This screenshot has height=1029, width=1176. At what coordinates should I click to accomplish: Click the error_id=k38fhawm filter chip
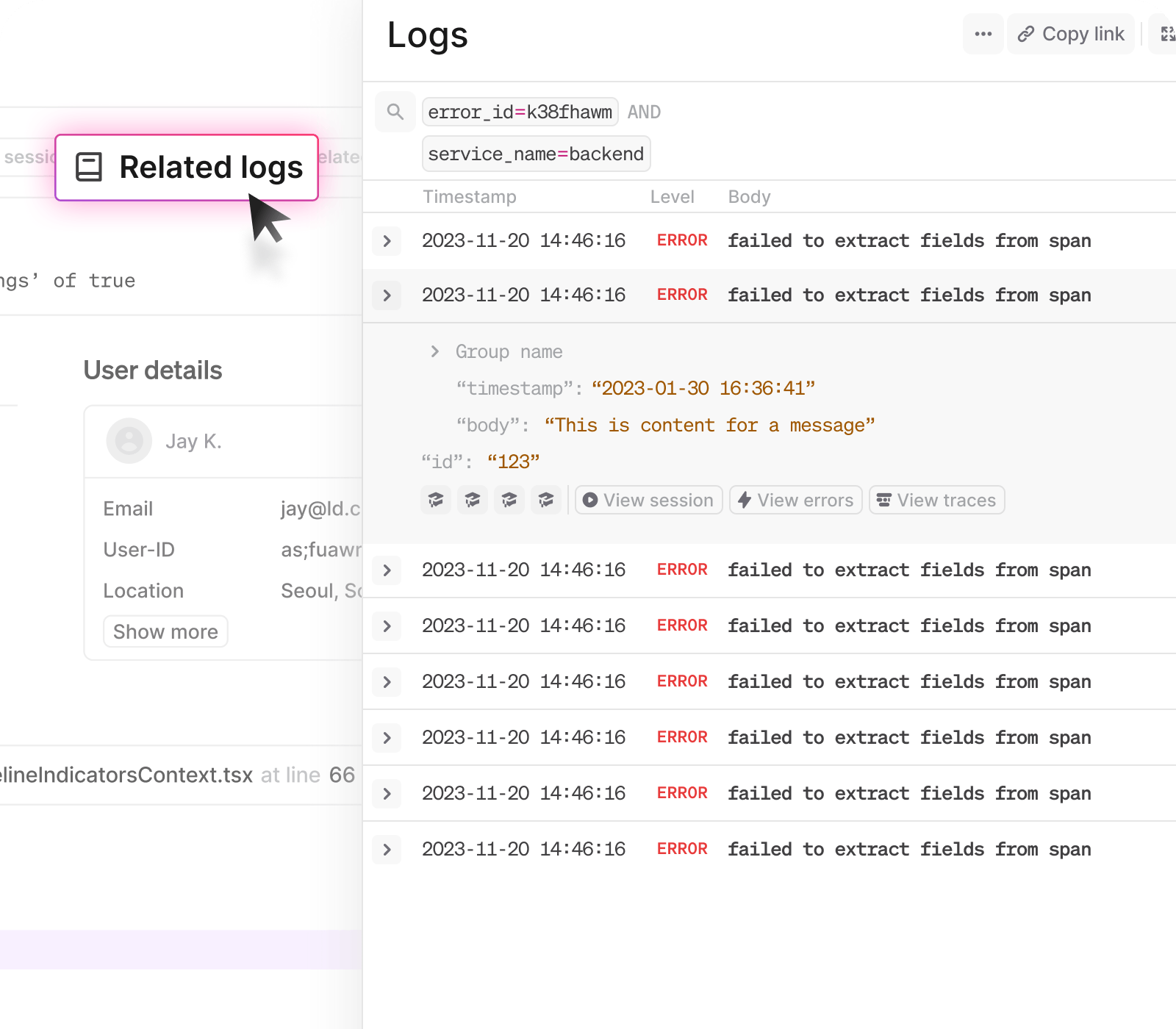(520, 112)
